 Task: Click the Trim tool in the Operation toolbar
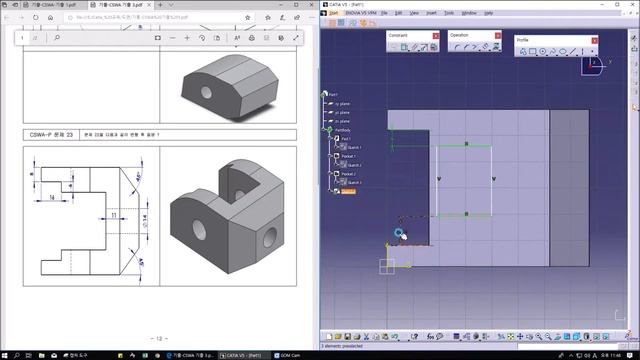pos(476,47)
